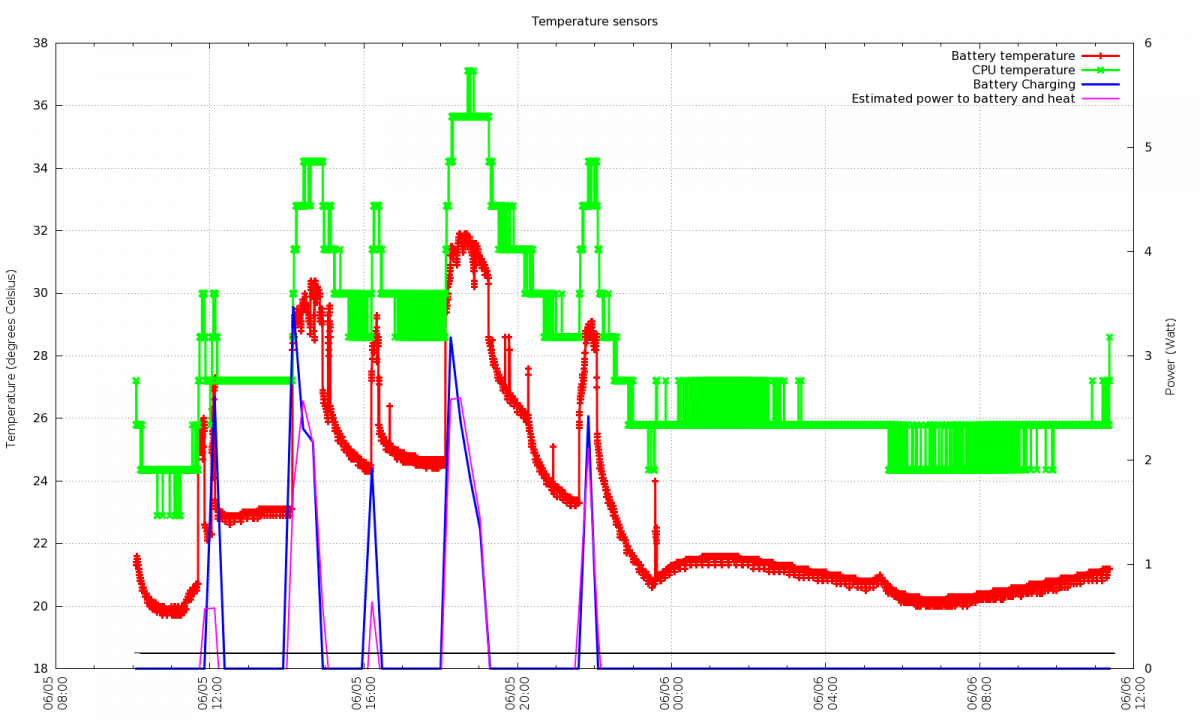
Task: Click the '38' tick on the temperature axis
Action: pos(40,43)
